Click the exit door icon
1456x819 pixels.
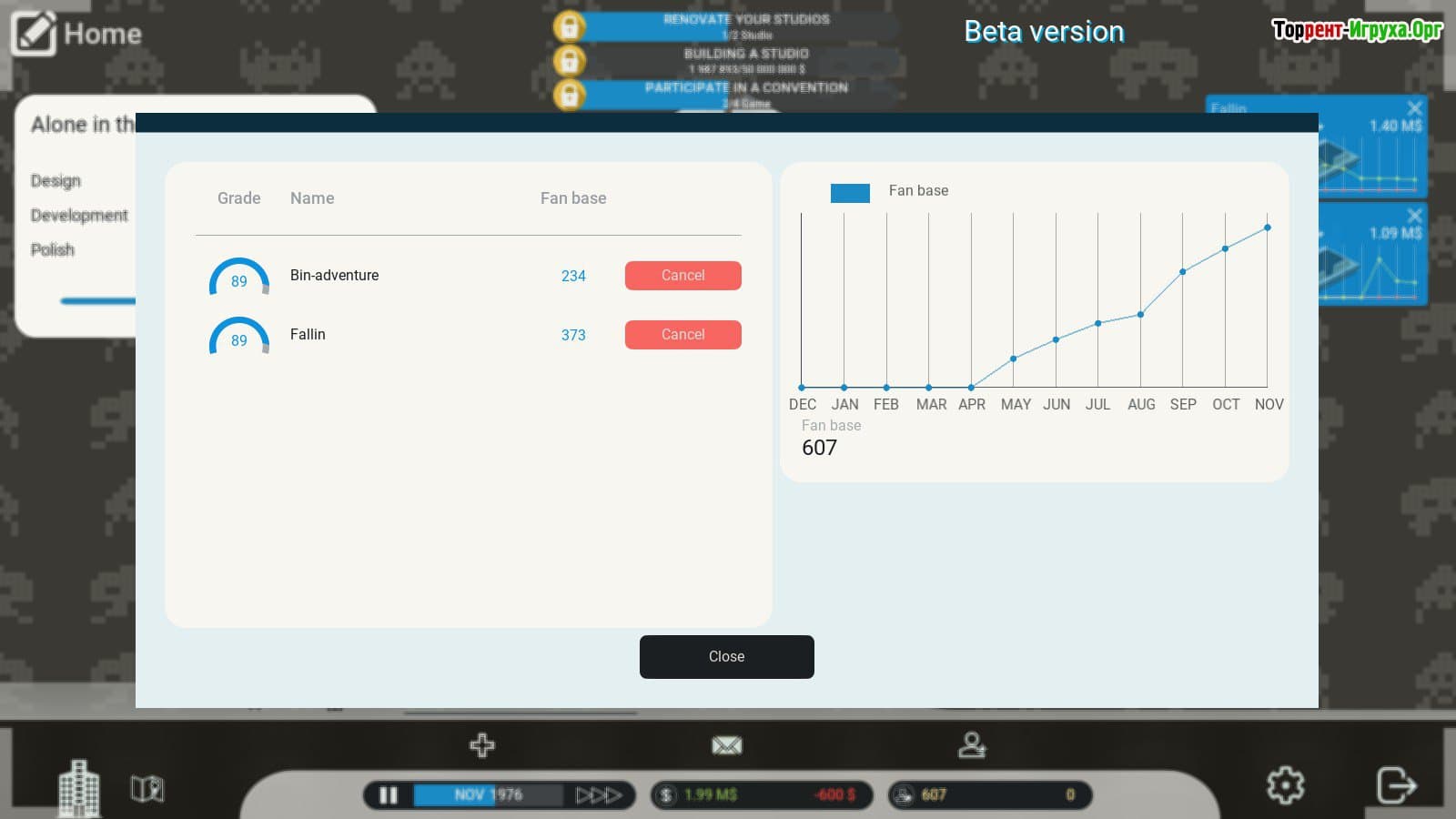(x=1395, y=784)
